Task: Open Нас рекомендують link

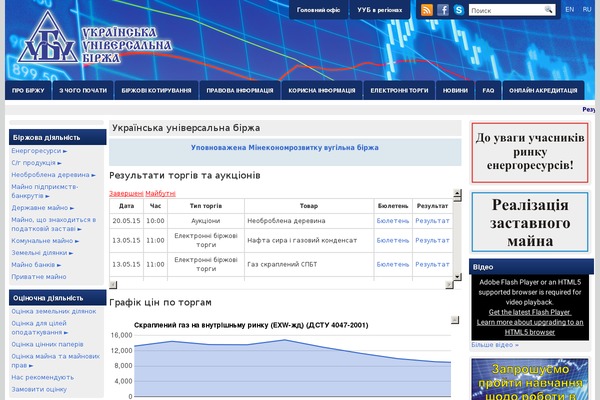Action: (42, 377)
